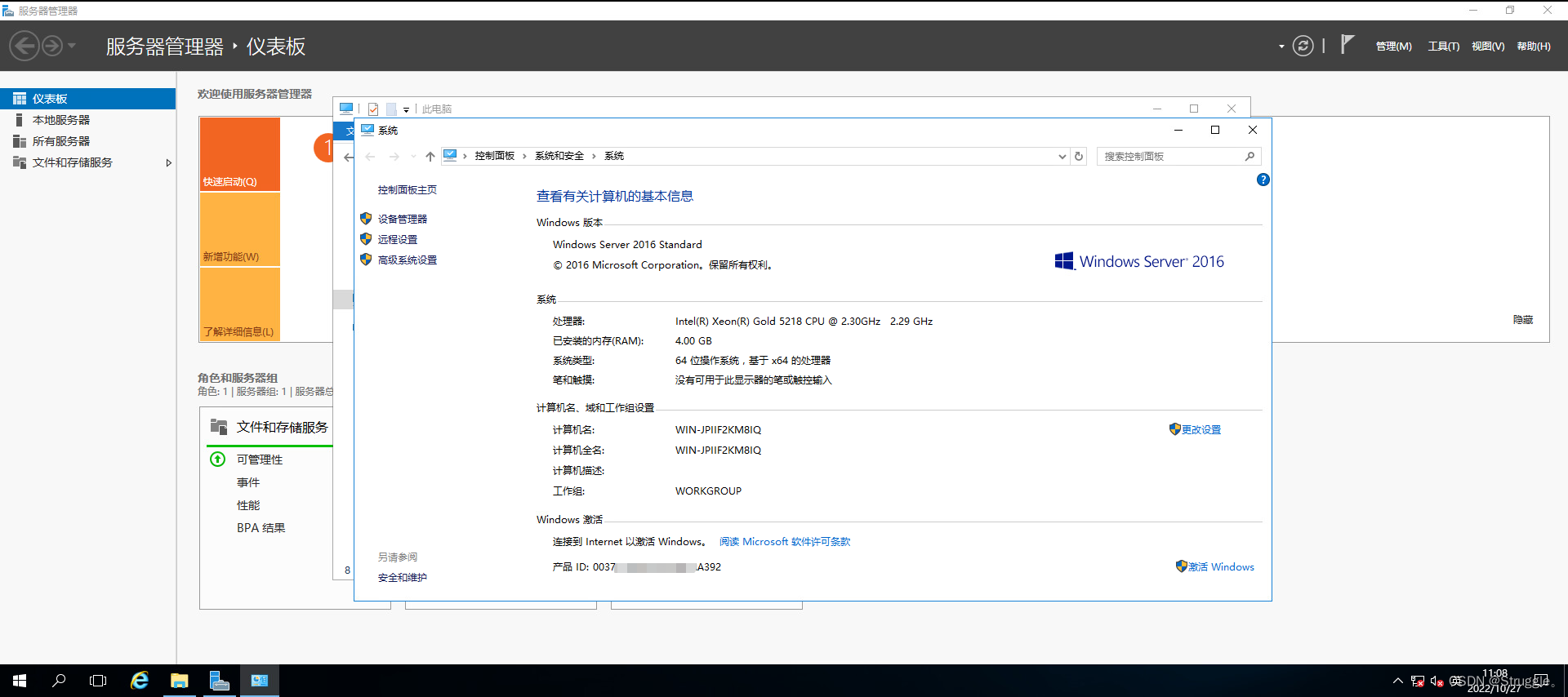The height and width of the screenshot is (697, 1568).
Task: Expand the breadcrumb arrow after 系统和安全
Action: 594,156
